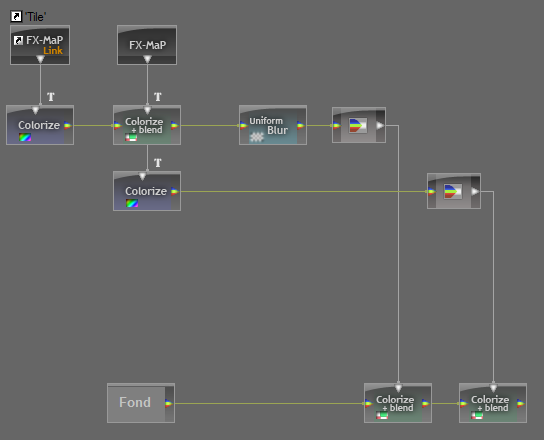This screenshot has height=440, width=544.
Task: Click converter icon on node fed by lower Colorize
Action: 453,191
